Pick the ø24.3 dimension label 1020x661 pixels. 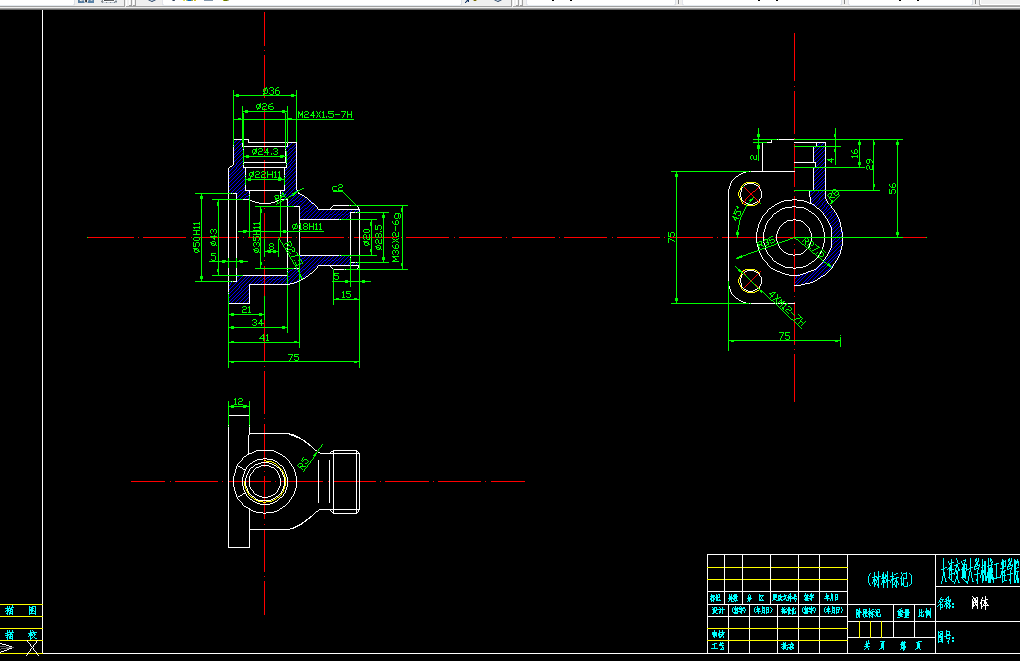(265, 152)
